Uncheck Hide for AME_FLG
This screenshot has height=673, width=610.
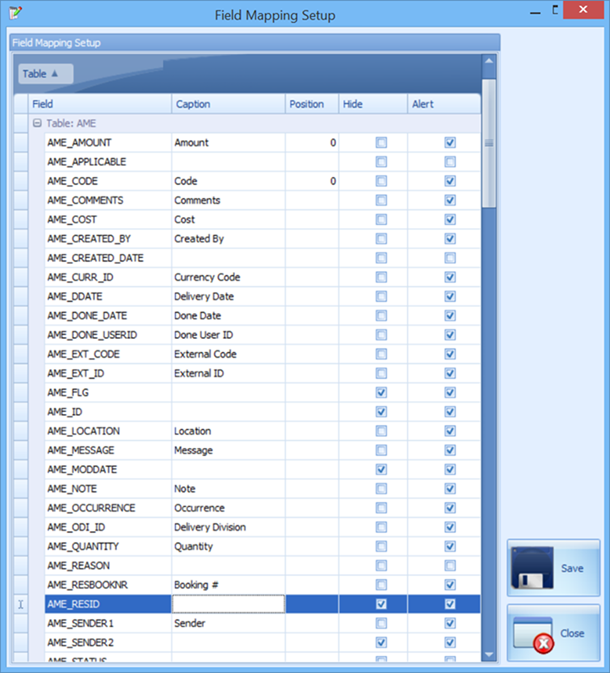(x=381, y=393)
